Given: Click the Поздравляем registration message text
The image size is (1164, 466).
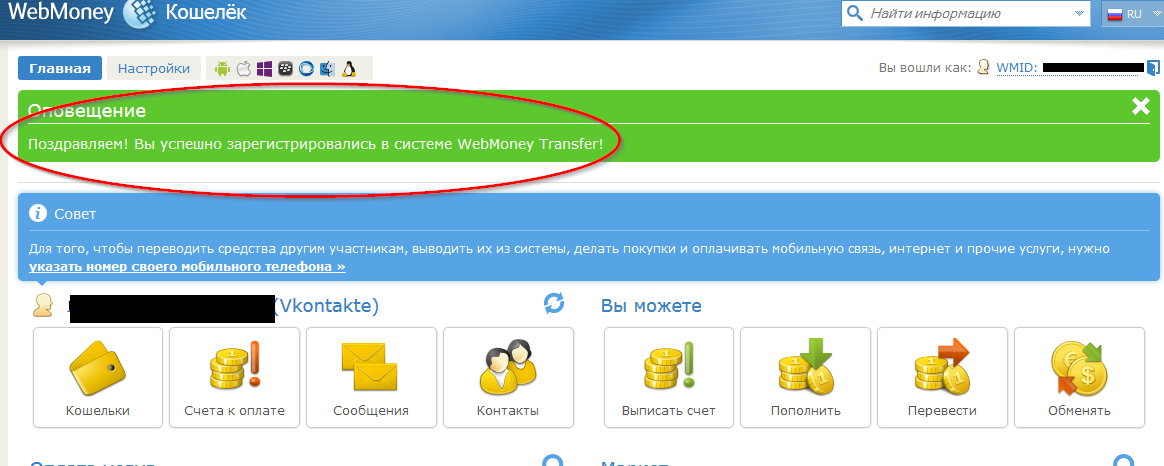Looking at the screenshot, I should coord(315,143).
